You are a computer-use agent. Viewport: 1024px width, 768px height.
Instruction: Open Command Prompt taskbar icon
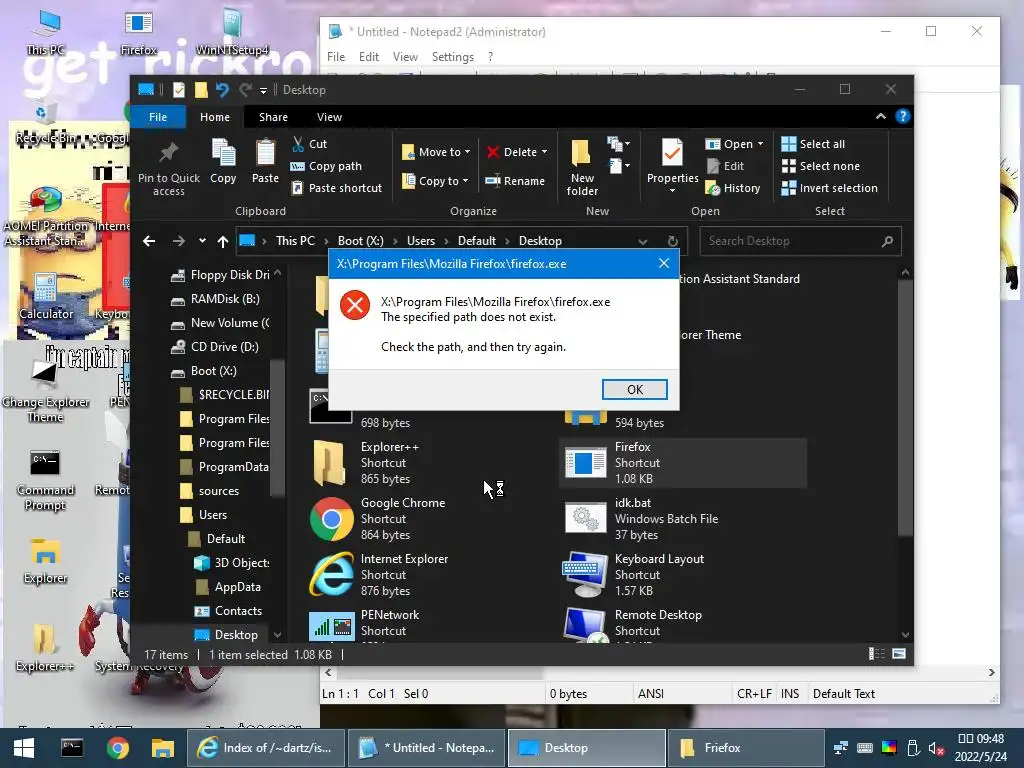point(72,748)
